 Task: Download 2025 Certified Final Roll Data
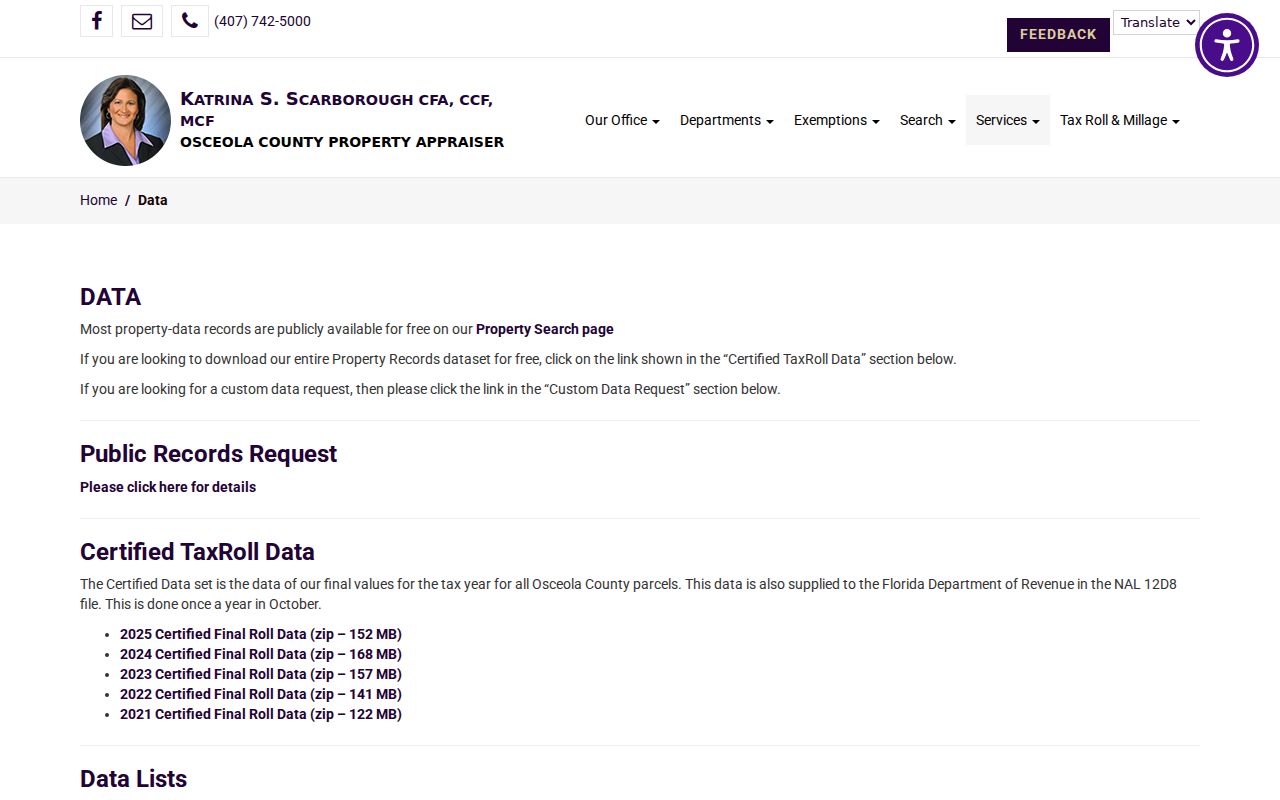261,634
